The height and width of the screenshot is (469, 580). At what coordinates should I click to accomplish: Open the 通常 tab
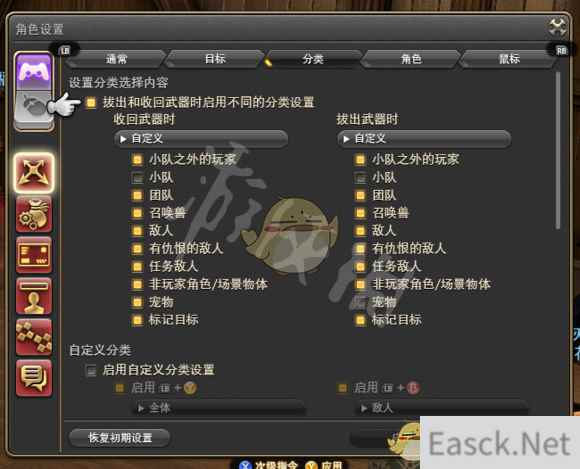pos(116,59)
